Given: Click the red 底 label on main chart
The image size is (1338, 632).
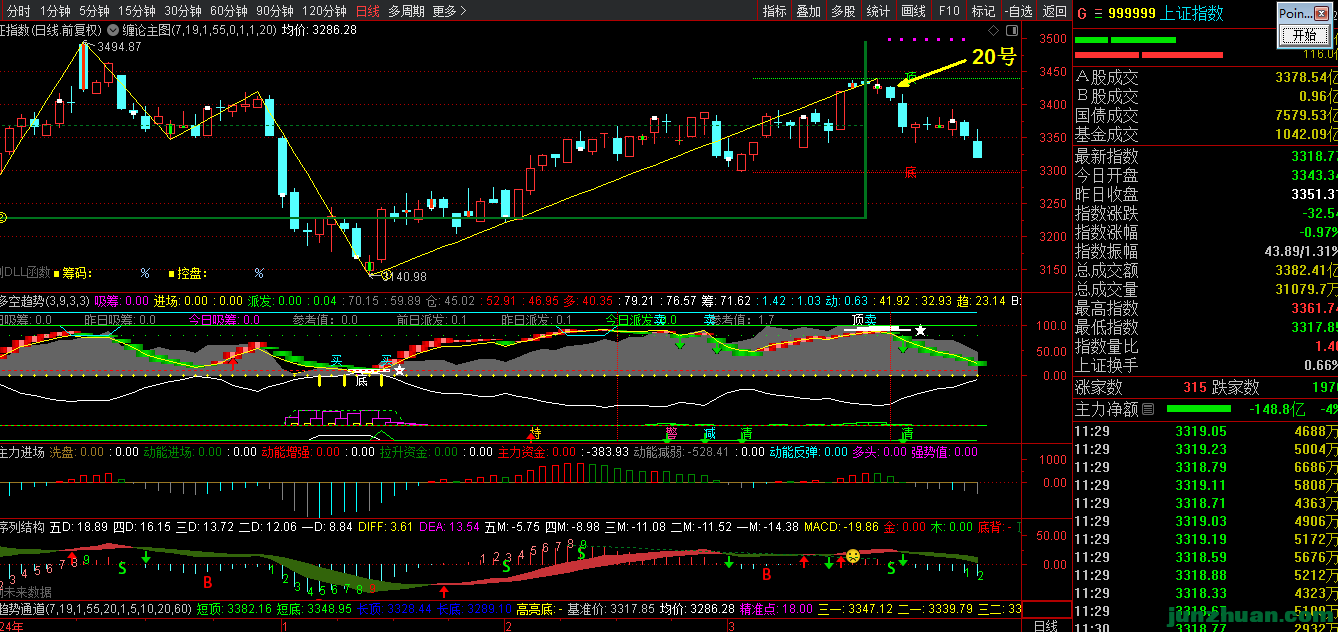Looking at the screenshot, I should coord(910,173).
